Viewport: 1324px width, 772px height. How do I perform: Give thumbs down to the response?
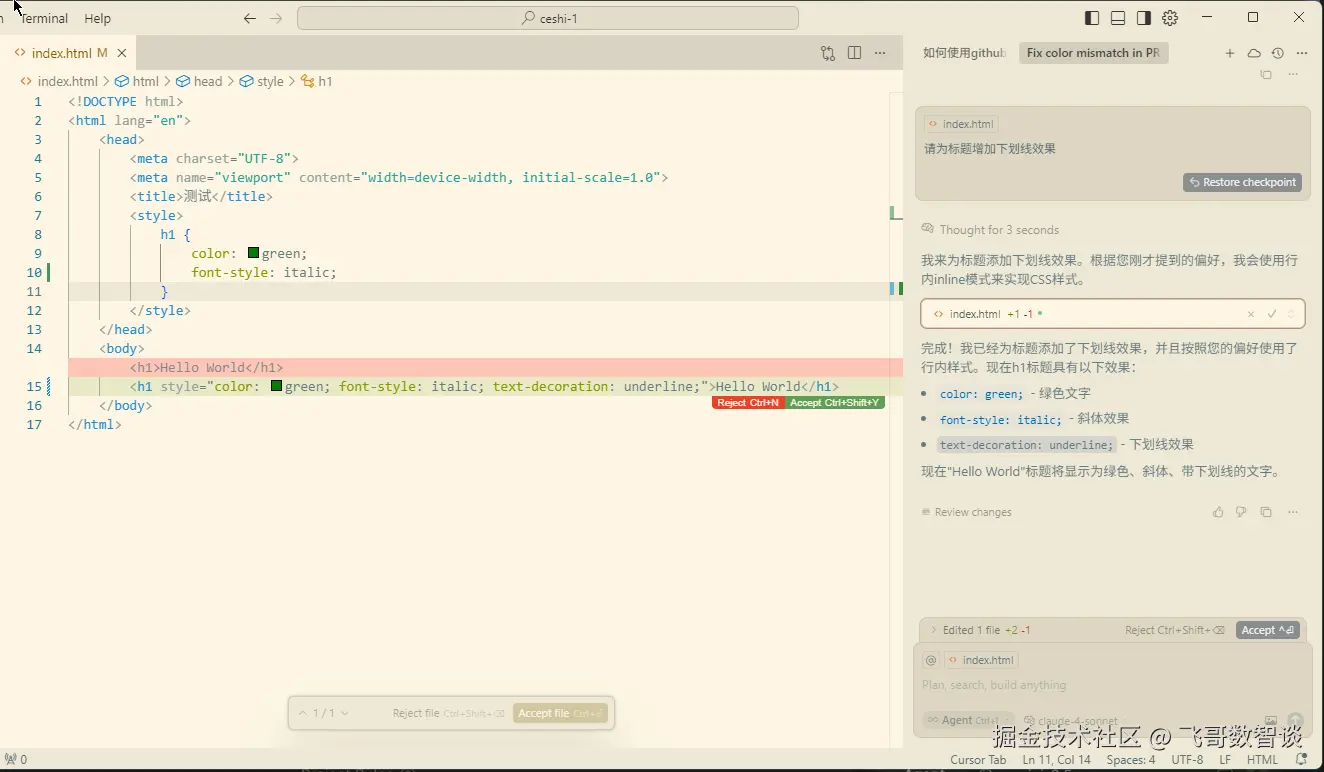click(1241, 512)
